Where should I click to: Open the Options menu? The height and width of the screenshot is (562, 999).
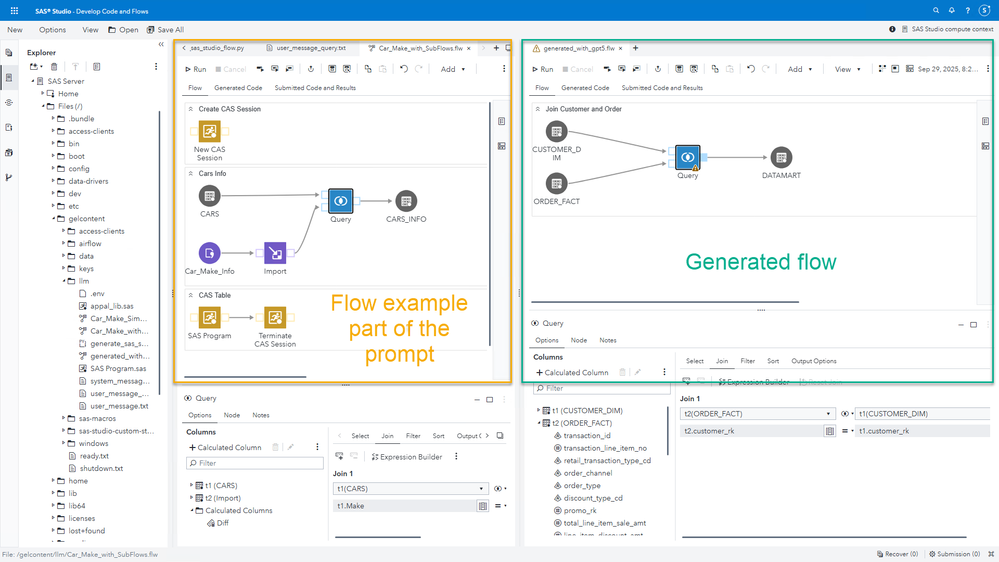click(52, 29)
